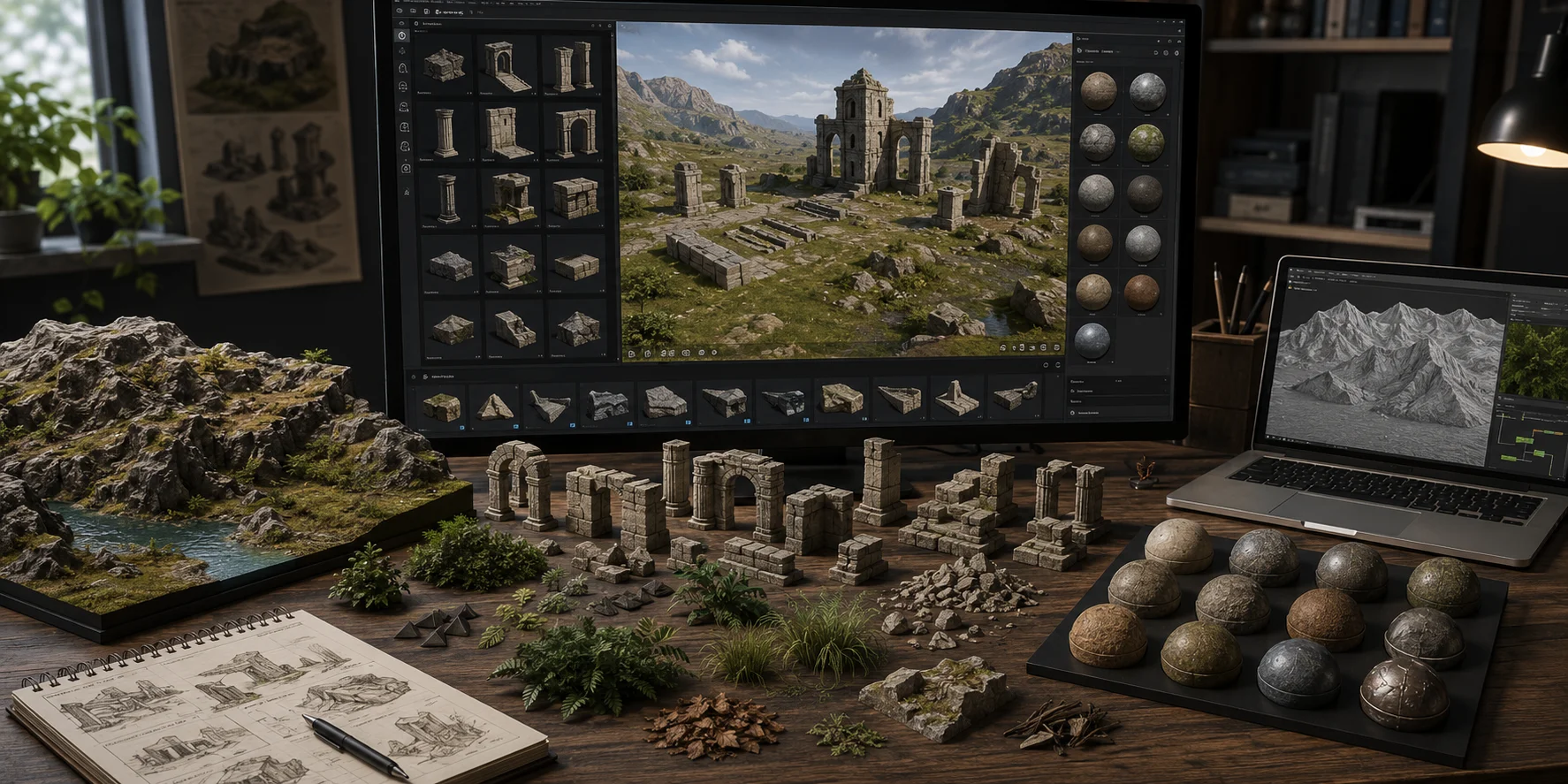Open the green fern preview image on the laptop
The width and height of the screenshot is (1568, 784).
click(1535, 362)
